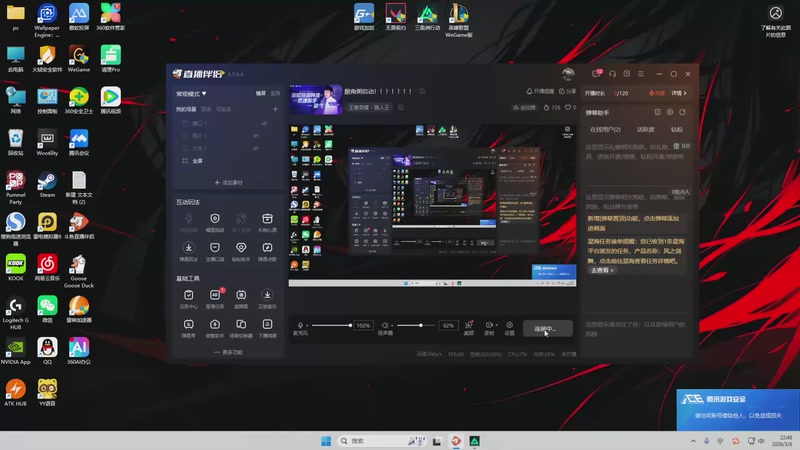Expand 更多功能 at the tools panel bottom

click(229, 352)
